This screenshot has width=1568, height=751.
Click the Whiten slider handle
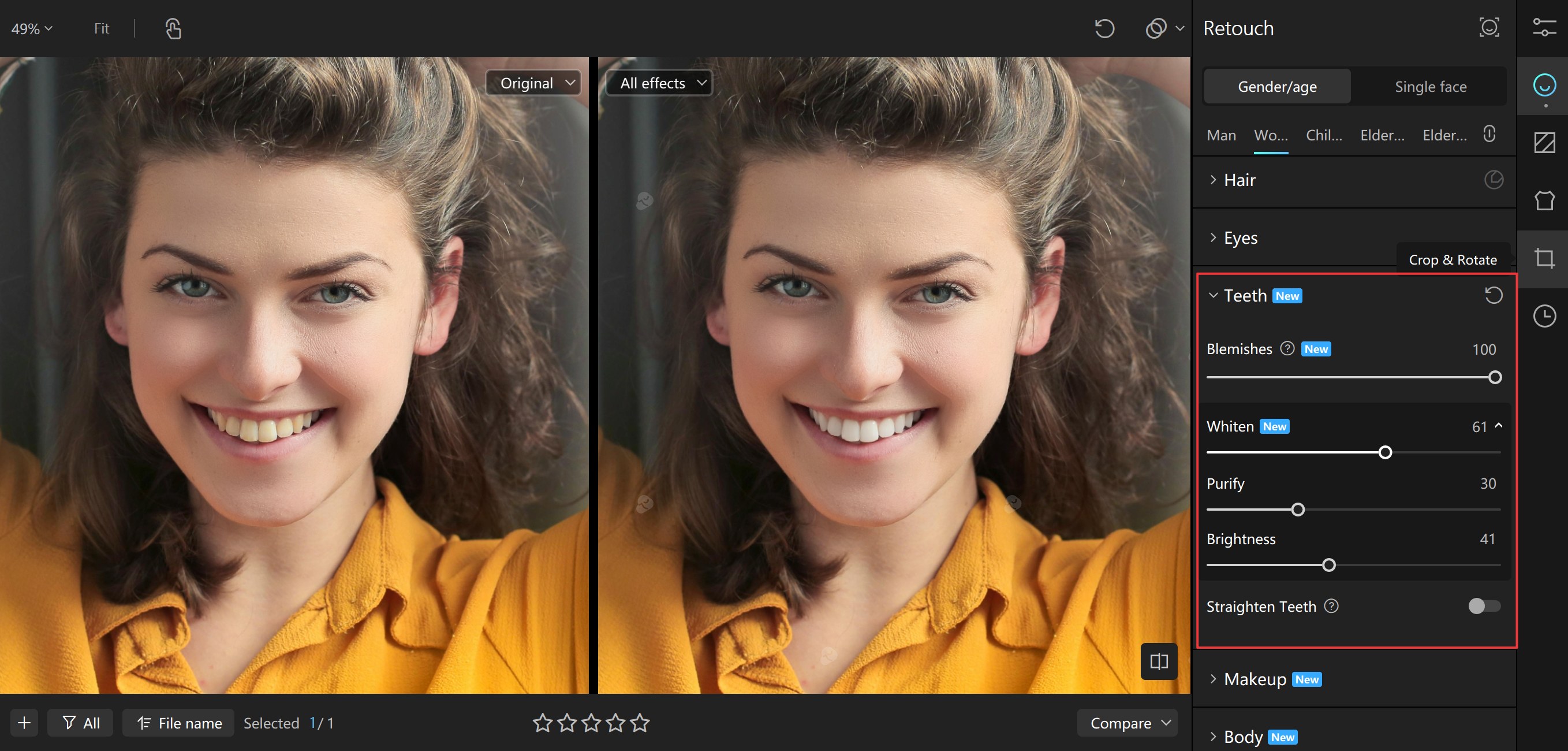[1385, 452]
